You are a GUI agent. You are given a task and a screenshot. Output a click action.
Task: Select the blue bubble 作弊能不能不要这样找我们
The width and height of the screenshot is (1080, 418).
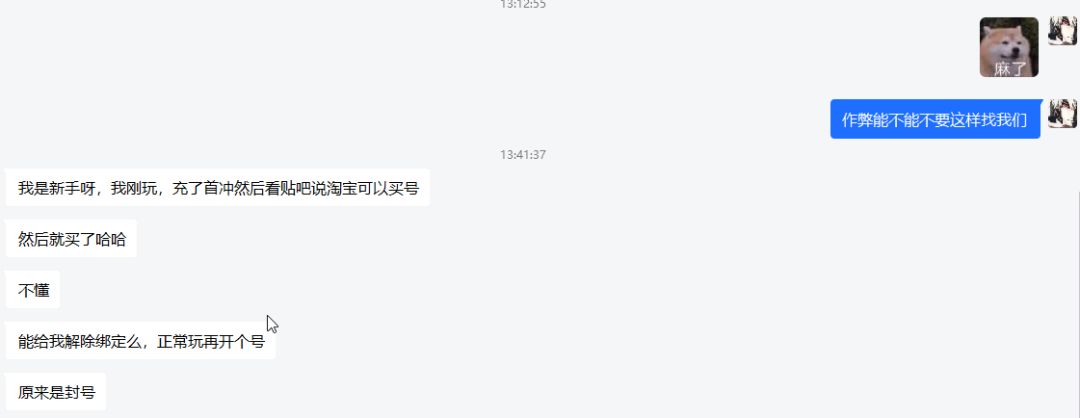coord(935,119)
